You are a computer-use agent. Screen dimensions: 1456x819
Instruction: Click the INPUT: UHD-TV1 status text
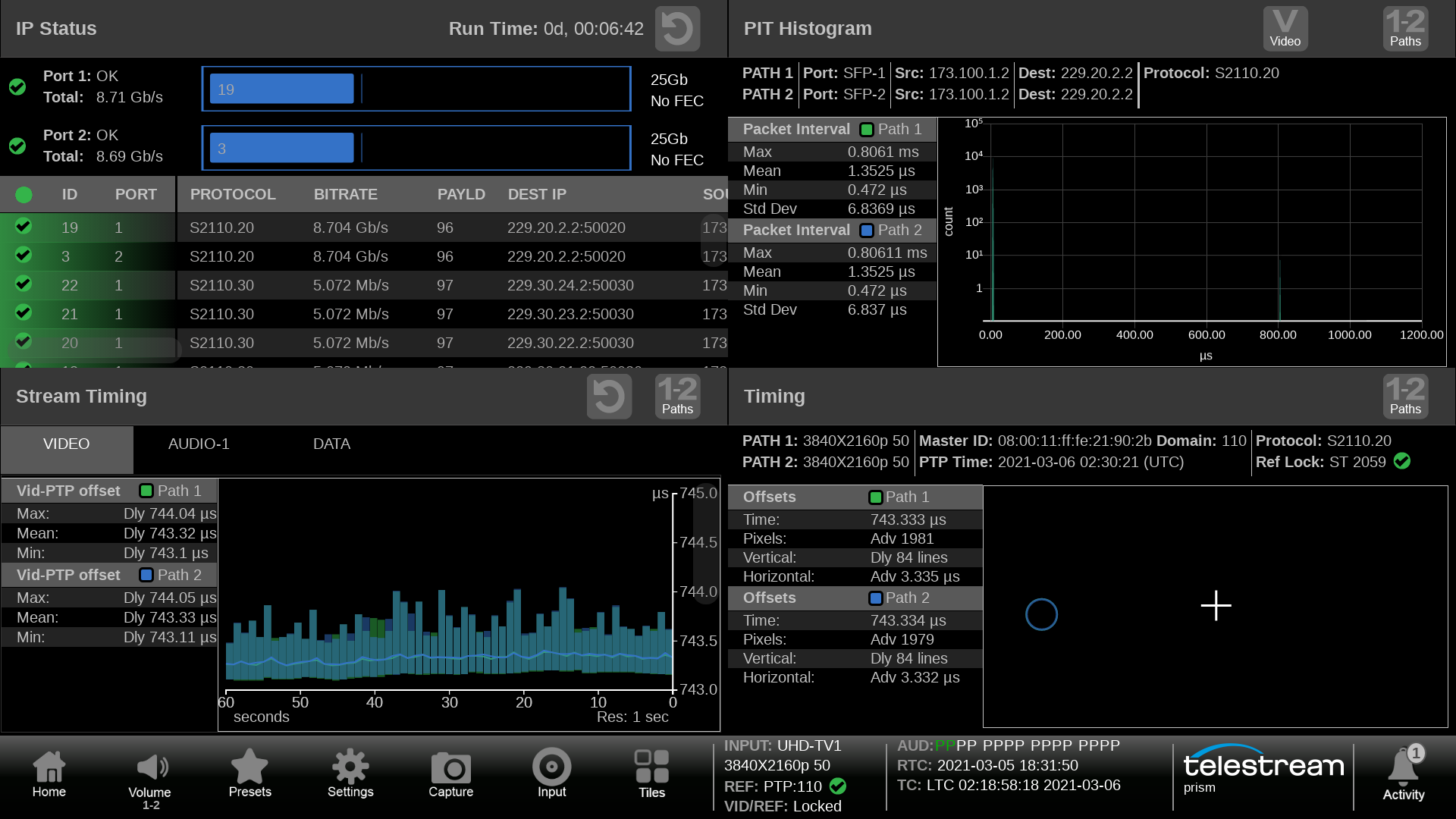(x=783, y=745)
